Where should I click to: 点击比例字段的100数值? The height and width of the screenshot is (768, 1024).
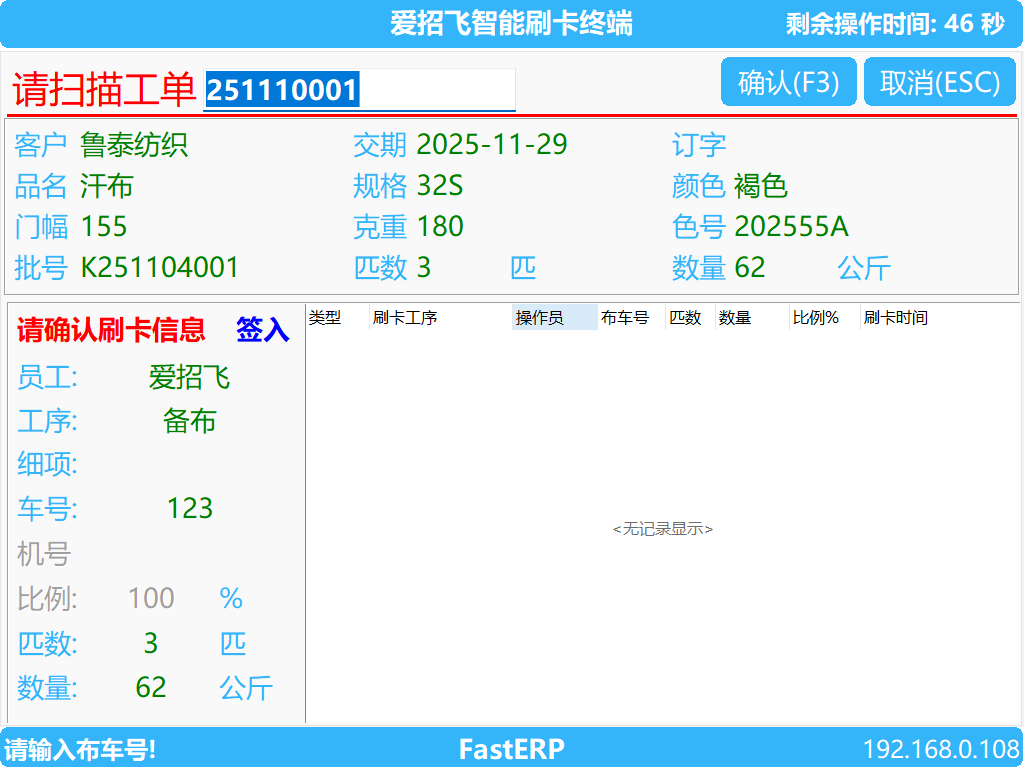[x=150, y=598]
